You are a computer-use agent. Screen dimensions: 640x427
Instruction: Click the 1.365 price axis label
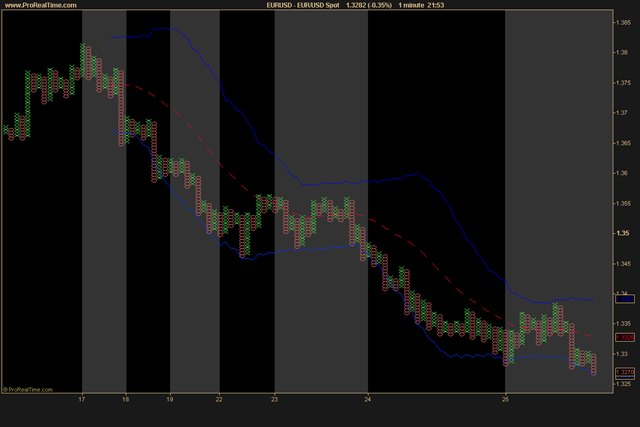[x=623, y=143]
